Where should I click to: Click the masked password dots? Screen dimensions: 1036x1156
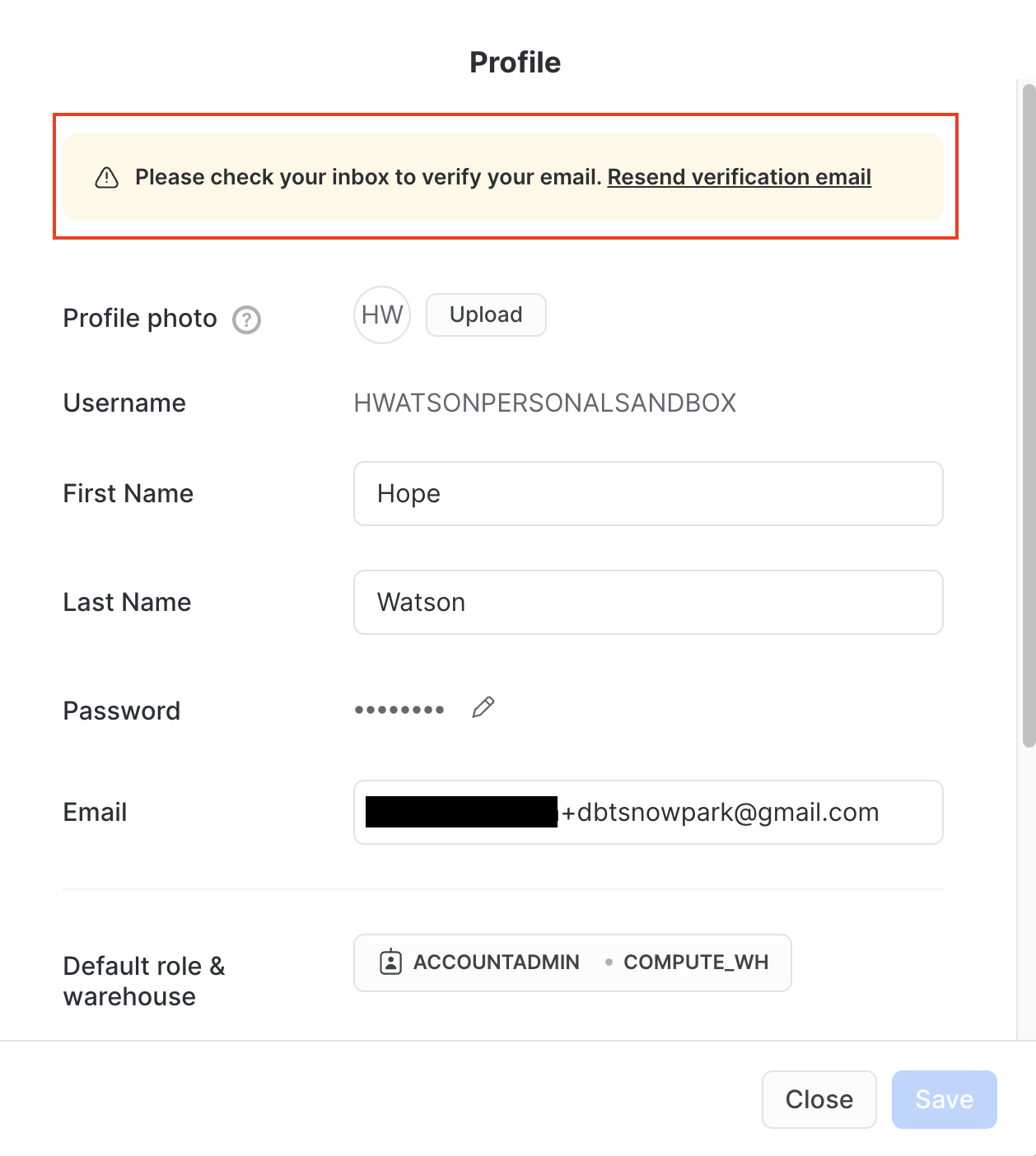click(399, 708)
